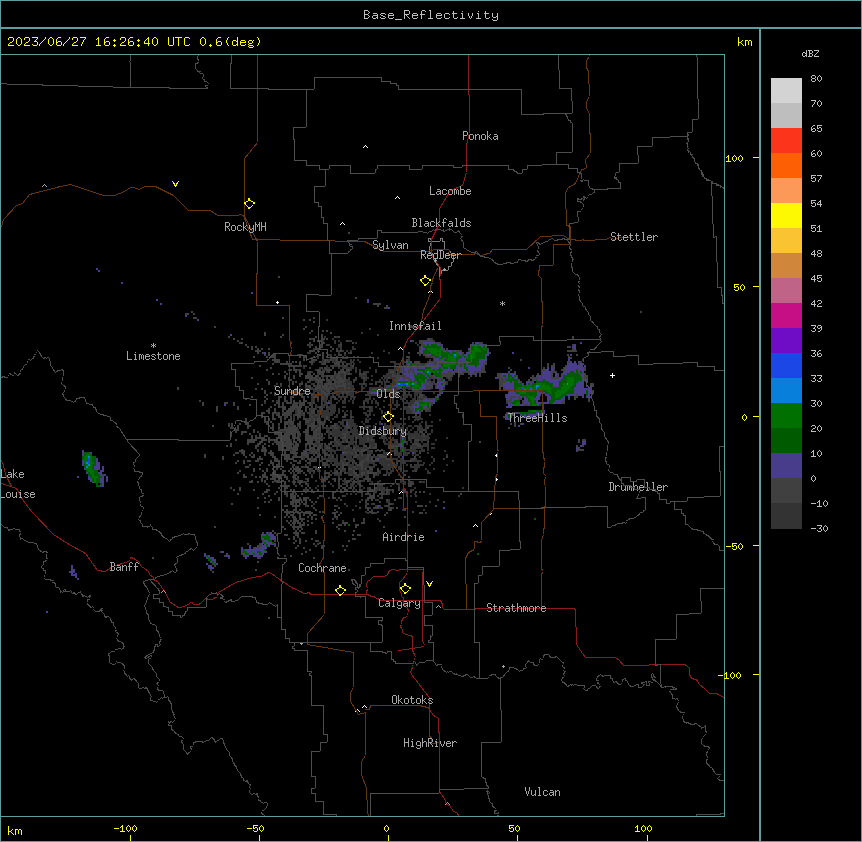Click the RockyMH label
This screenshot has height=842, width=862.
tap(245, 227)
